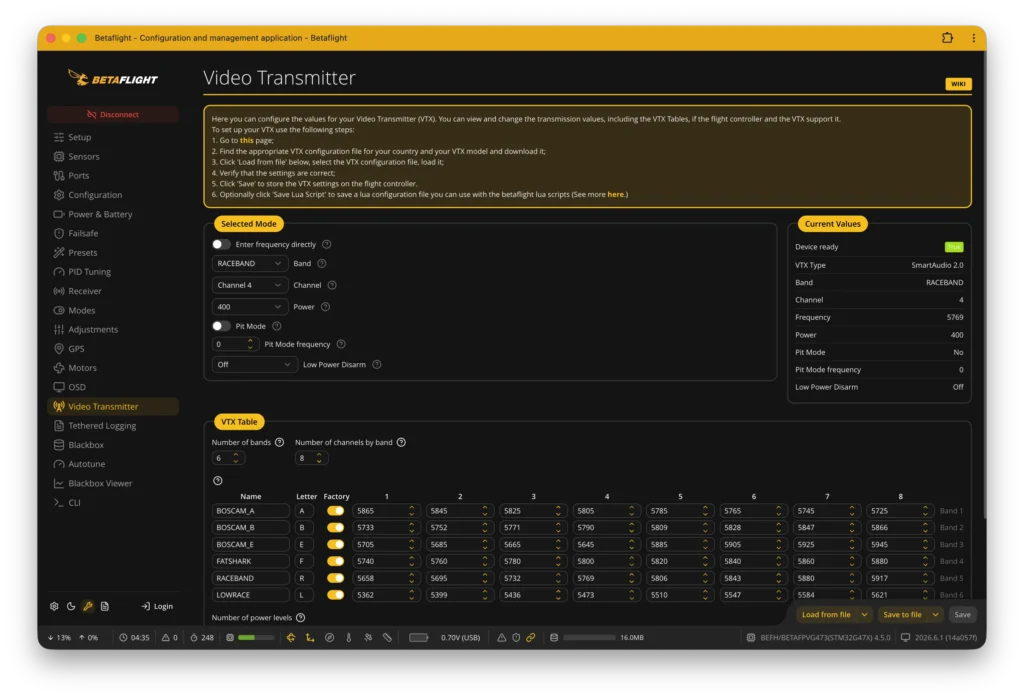This screenshot has height=699, width=1024.
Task: Toggle Factory switch for BOSCAM_A
Action: 336,511
